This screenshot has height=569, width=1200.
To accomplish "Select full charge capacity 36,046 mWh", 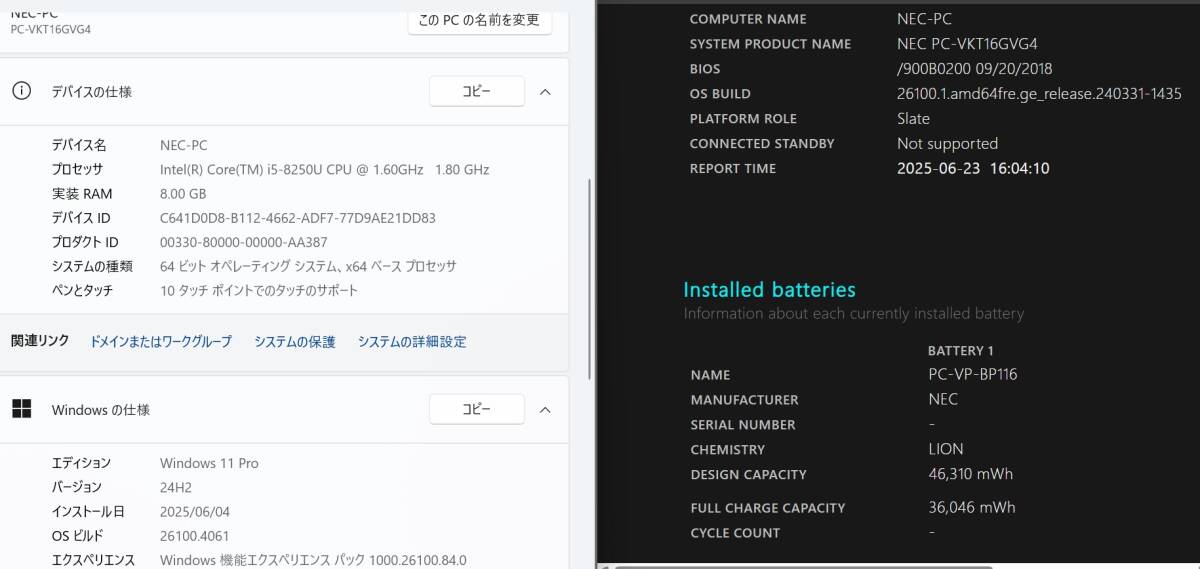I will (971, 507).
